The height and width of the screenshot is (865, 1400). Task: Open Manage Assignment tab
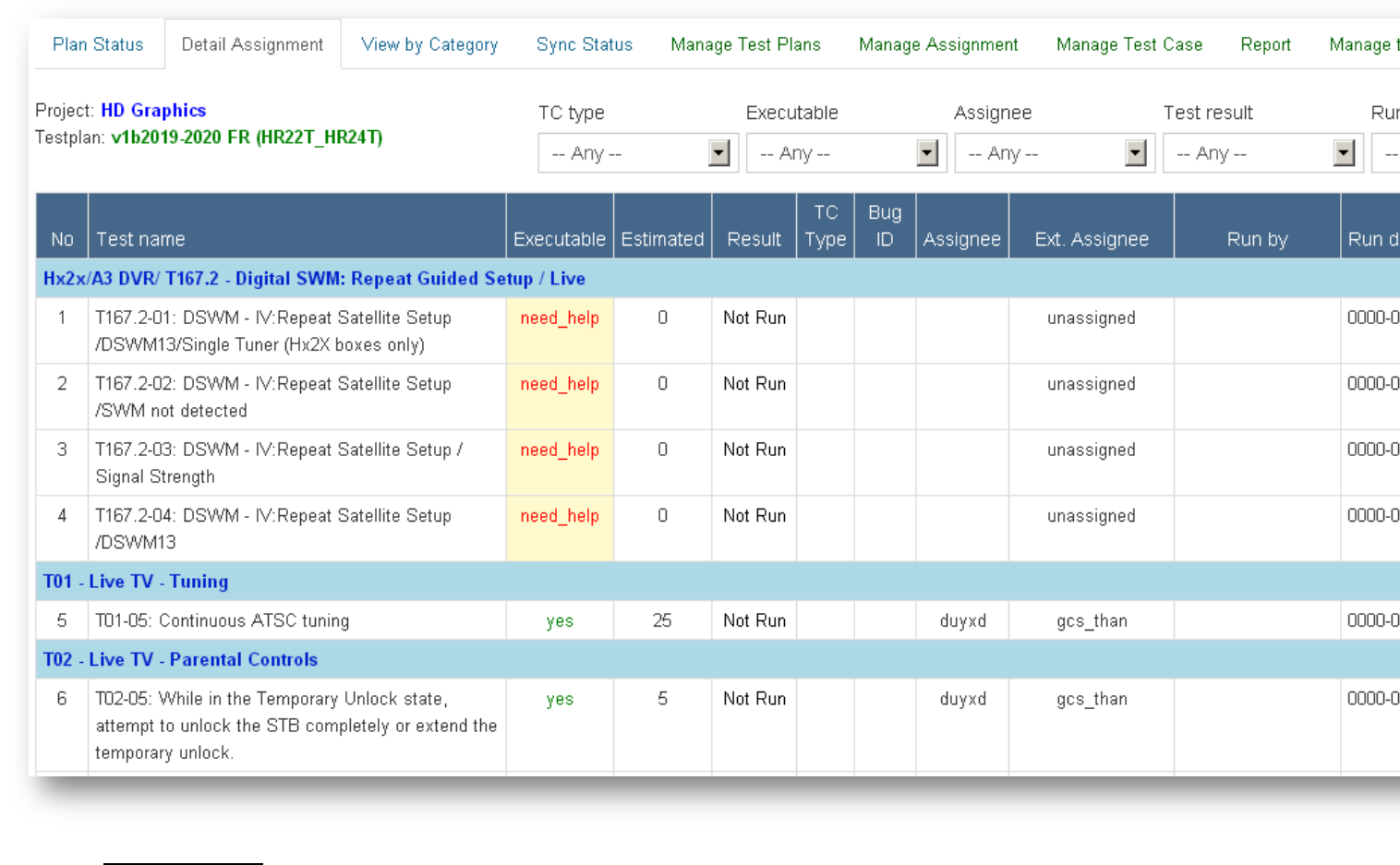pyautogui.click(x=938, y=44)
